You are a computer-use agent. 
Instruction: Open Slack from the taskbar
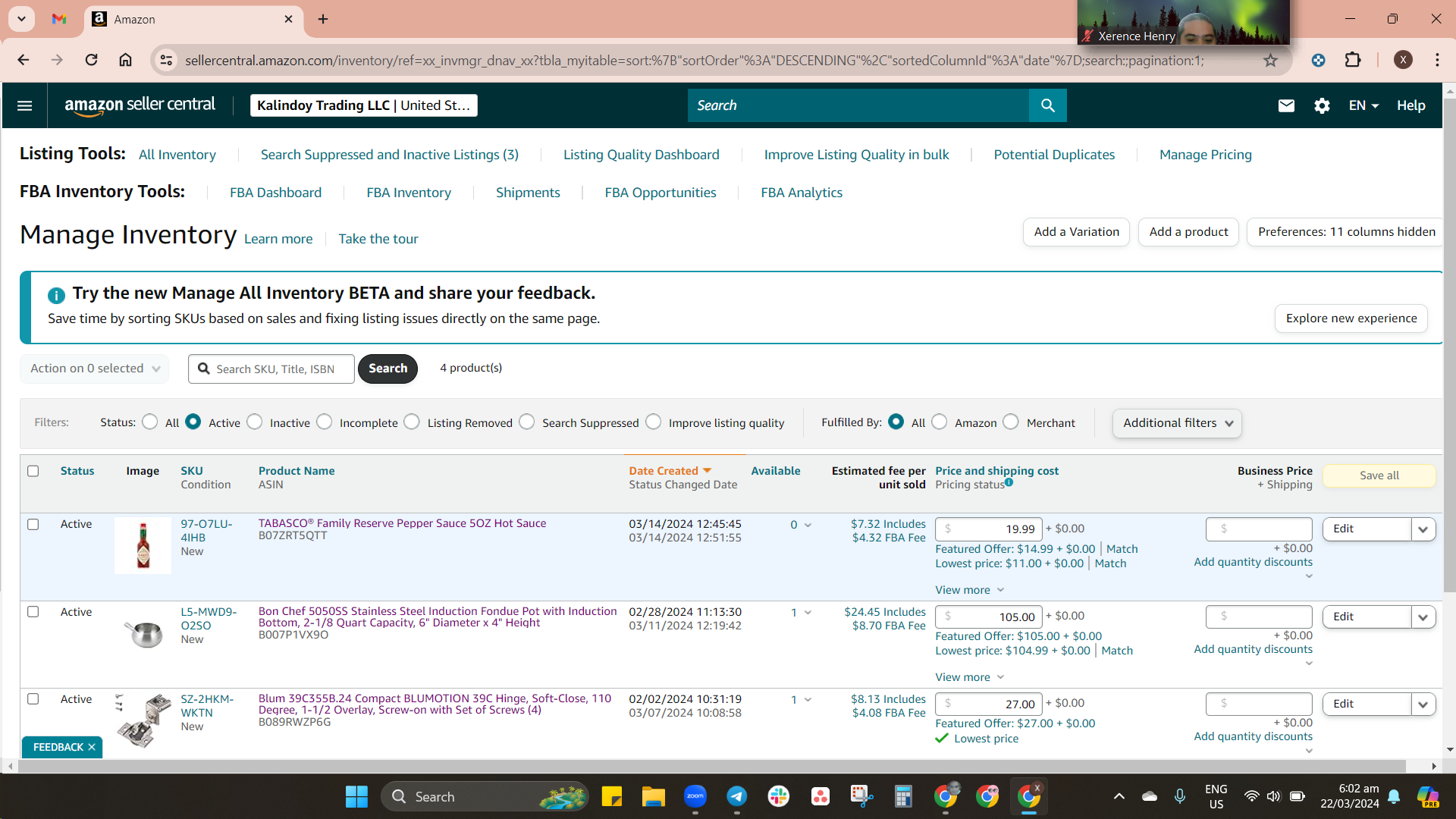[779, 796]
